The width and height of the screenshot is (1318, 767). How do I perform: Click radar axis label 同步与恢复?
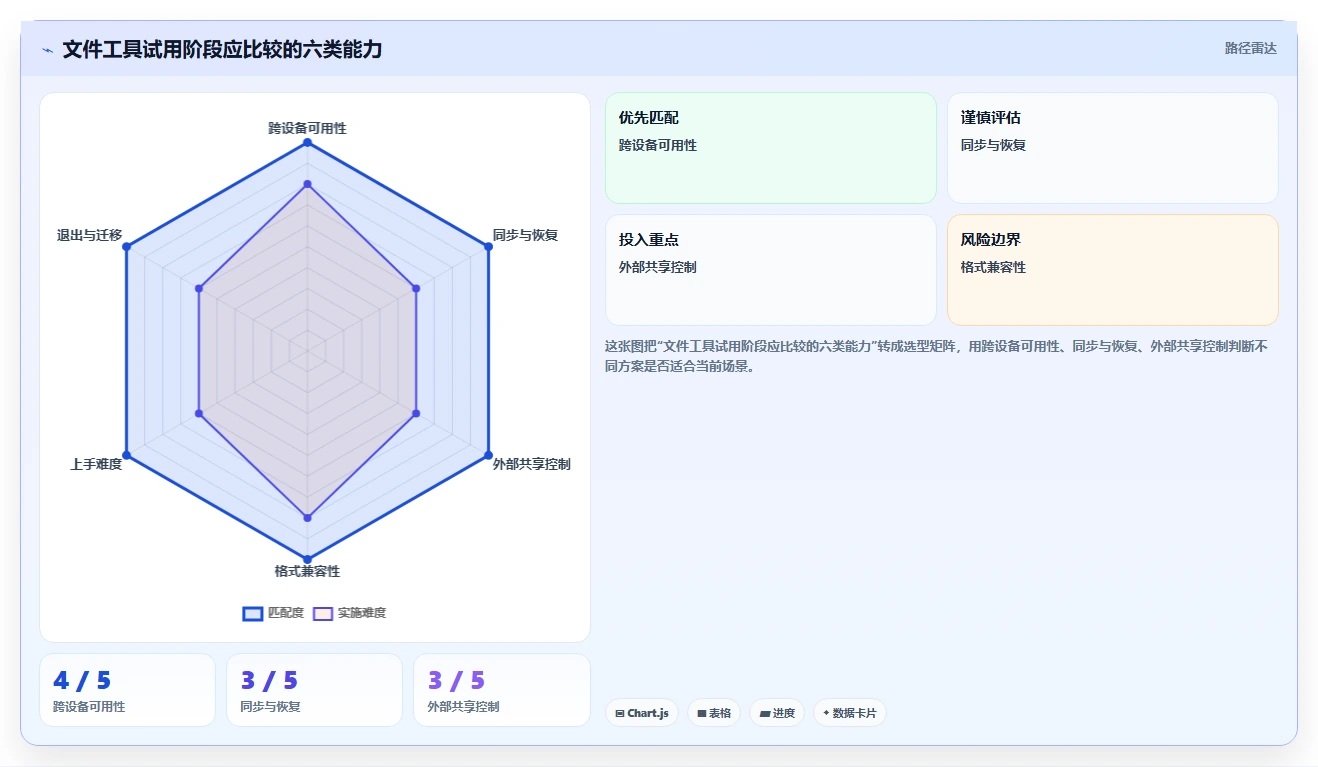525,235
